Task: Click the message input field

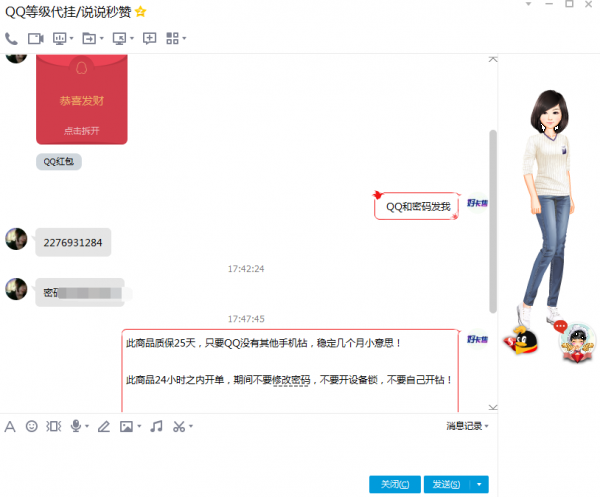Action: [x=249, y=455]
